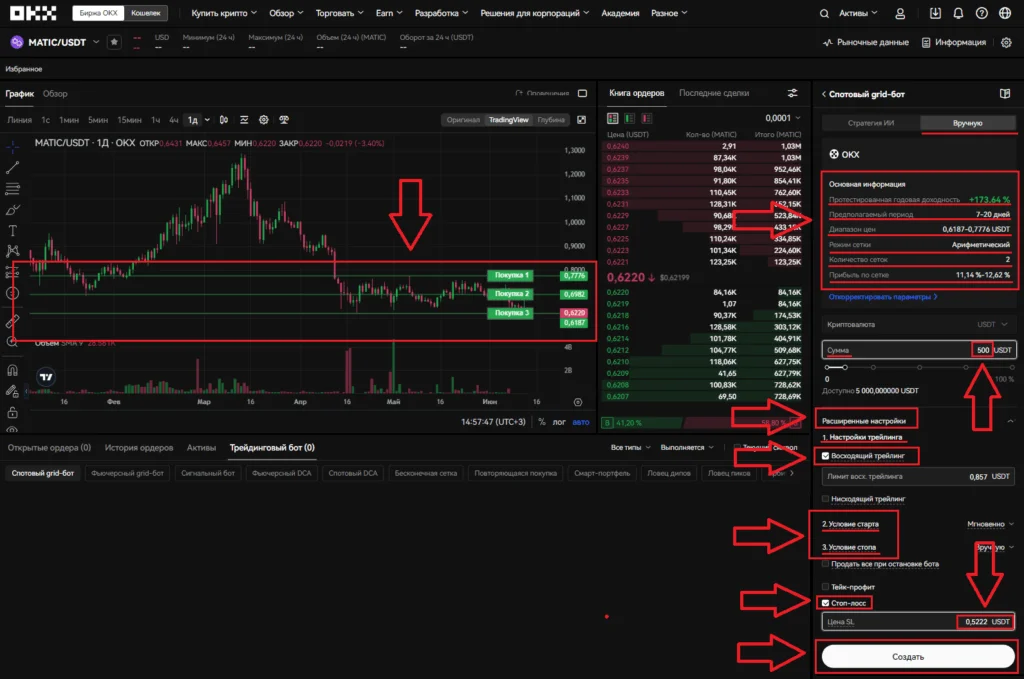
Task: Uncheck Стоп-лосс checkbox
Action: click(825, 603)
